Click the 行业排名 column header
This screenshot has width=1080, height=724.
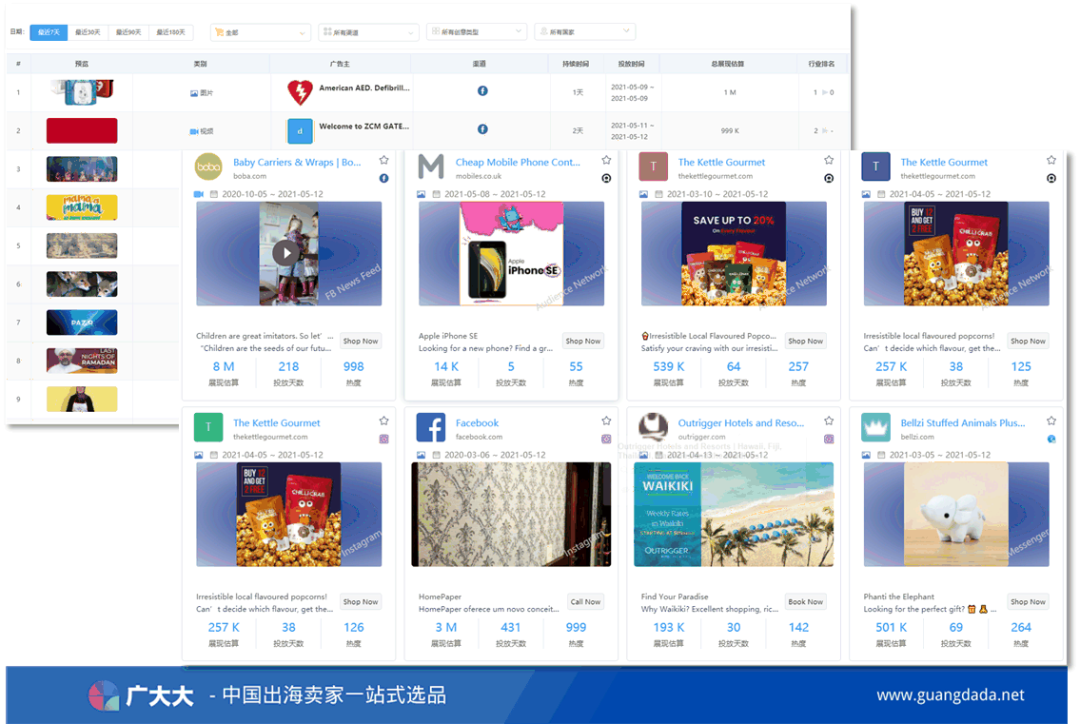[821, 63]
